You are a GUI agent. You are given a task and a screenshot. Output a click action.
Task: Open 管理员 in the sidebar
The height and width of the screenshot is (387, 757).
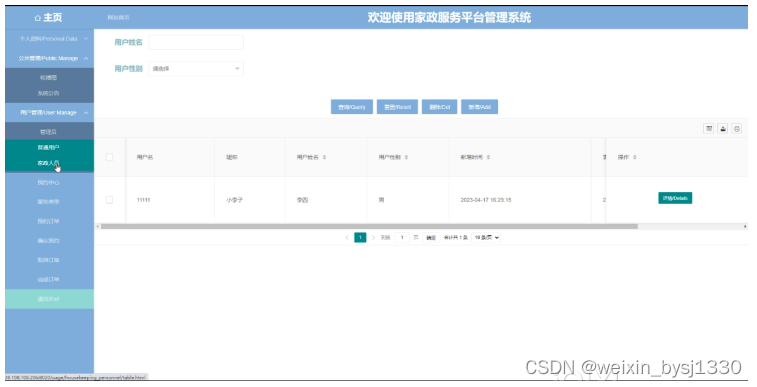tap(49, 132)
